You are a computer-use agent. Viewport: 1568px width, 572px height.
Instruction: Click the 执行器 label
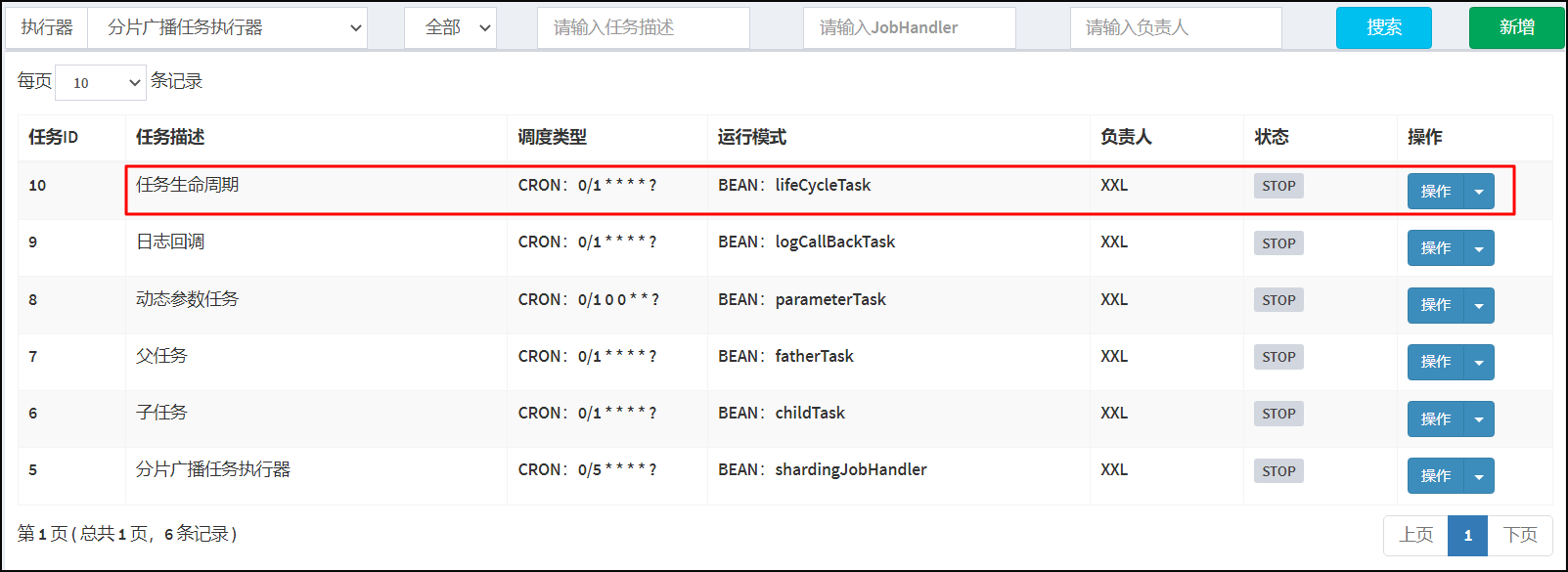coord(47,27)
